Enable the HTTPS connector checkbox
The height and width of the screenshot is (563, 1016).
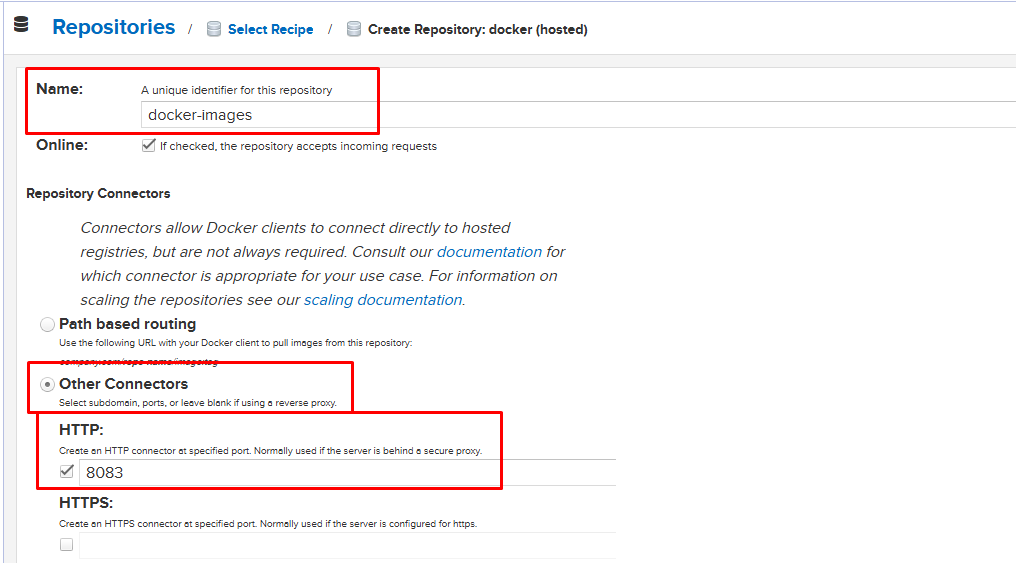(x=67, y=545)
